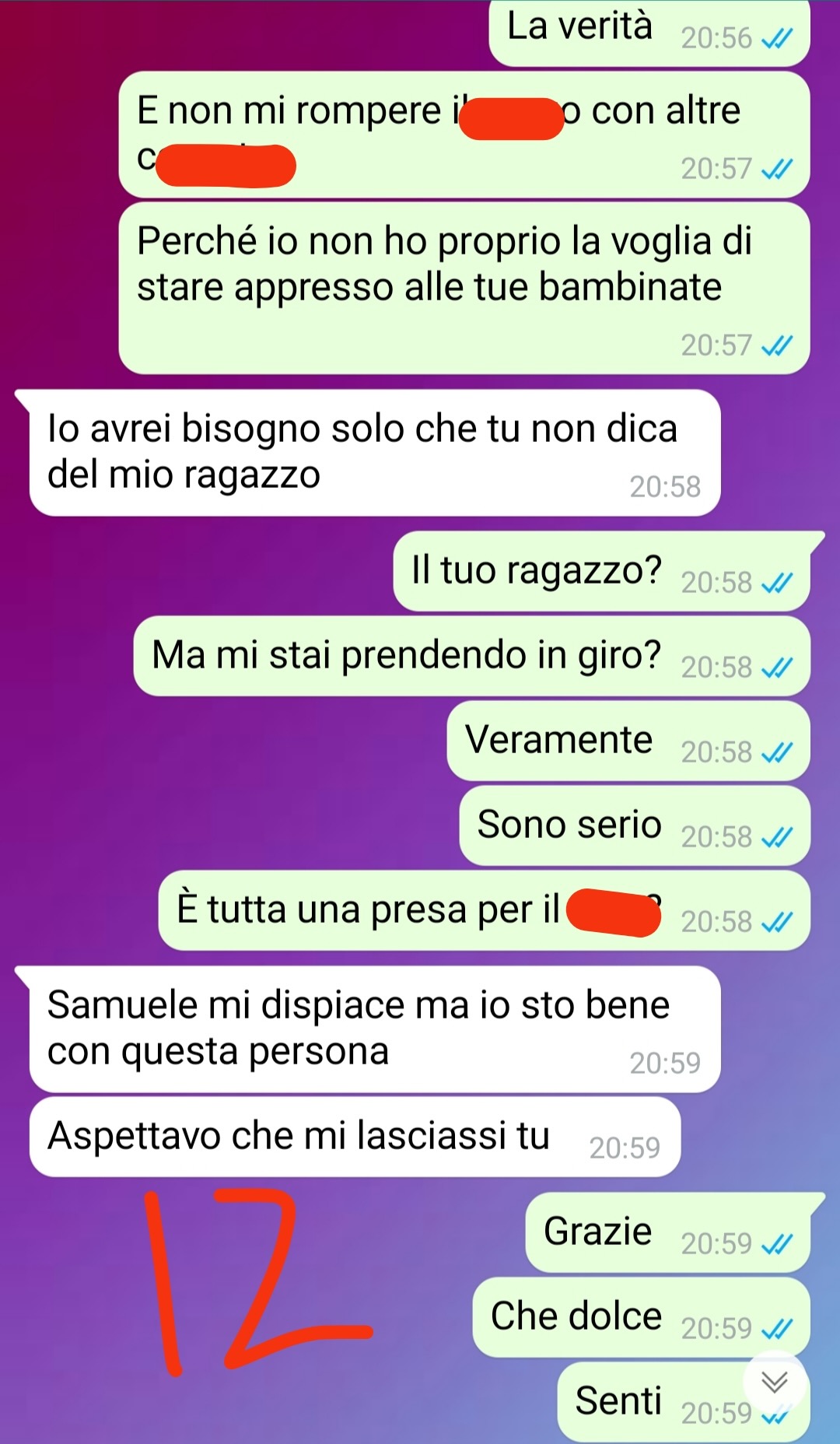Tap the 20:59 timestamp on 'Aspettavo' message
The width and height of the screenshot is (840, 1444).
click(x=625, y=1148)
